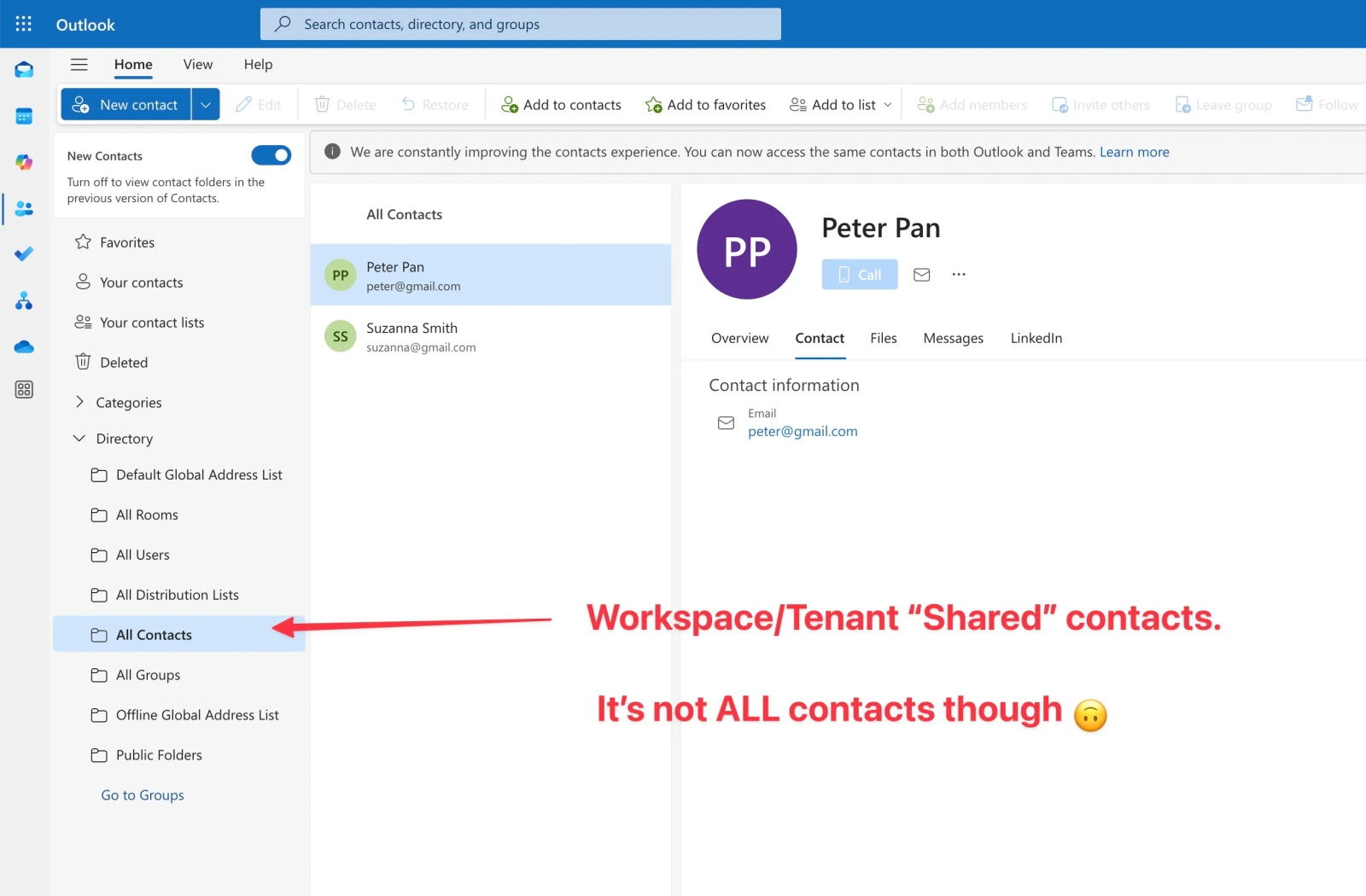This screenshot has width=1366, height=896.
Task: Click Invite others in toolbar
Action: pos(1100,105)
